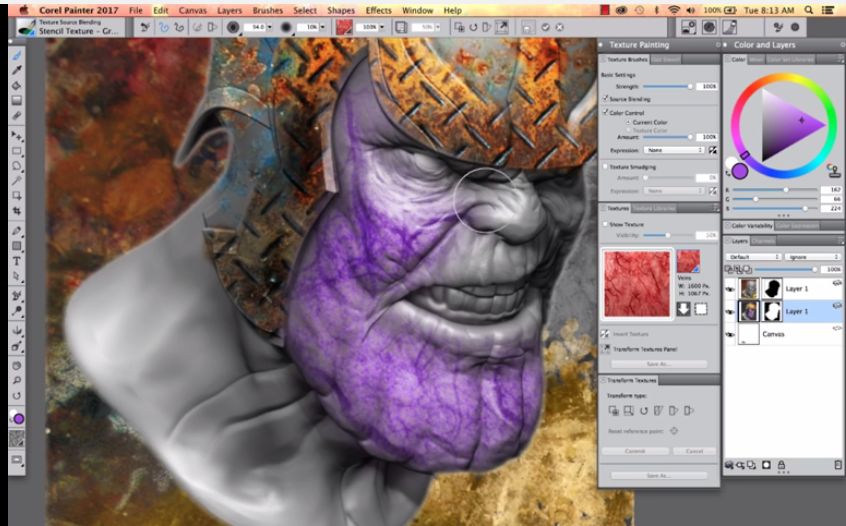Click the toolbox main color swatch

(x=19, y=419)
